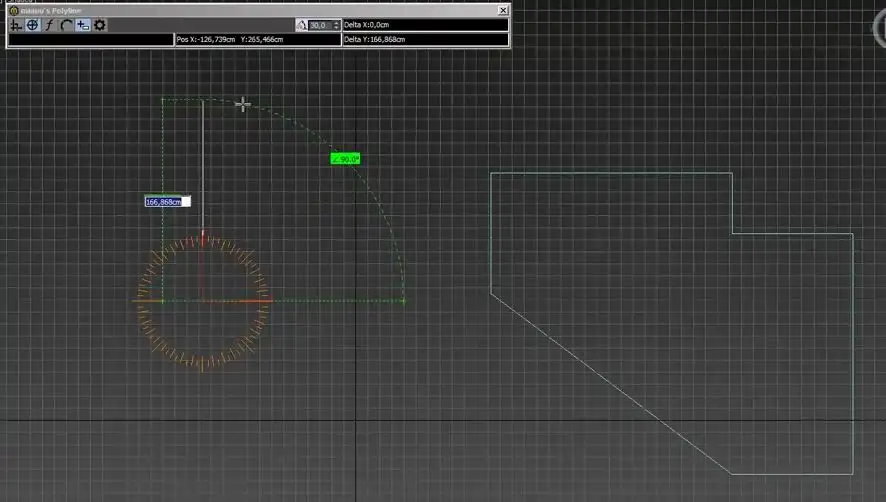886x502 pixels.
Task: Click the Polyline window title icon
Action: (x=14, y=10)
